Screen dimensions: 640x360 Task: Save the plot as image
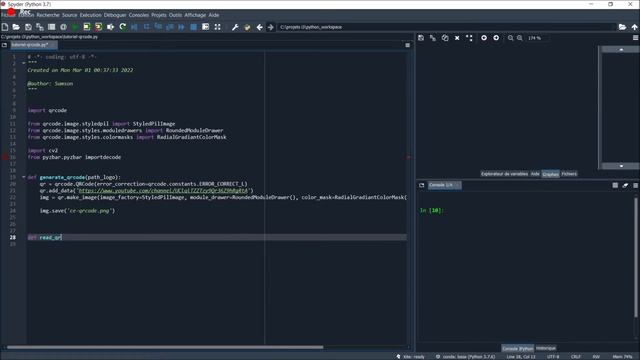(x=421, y=38)
